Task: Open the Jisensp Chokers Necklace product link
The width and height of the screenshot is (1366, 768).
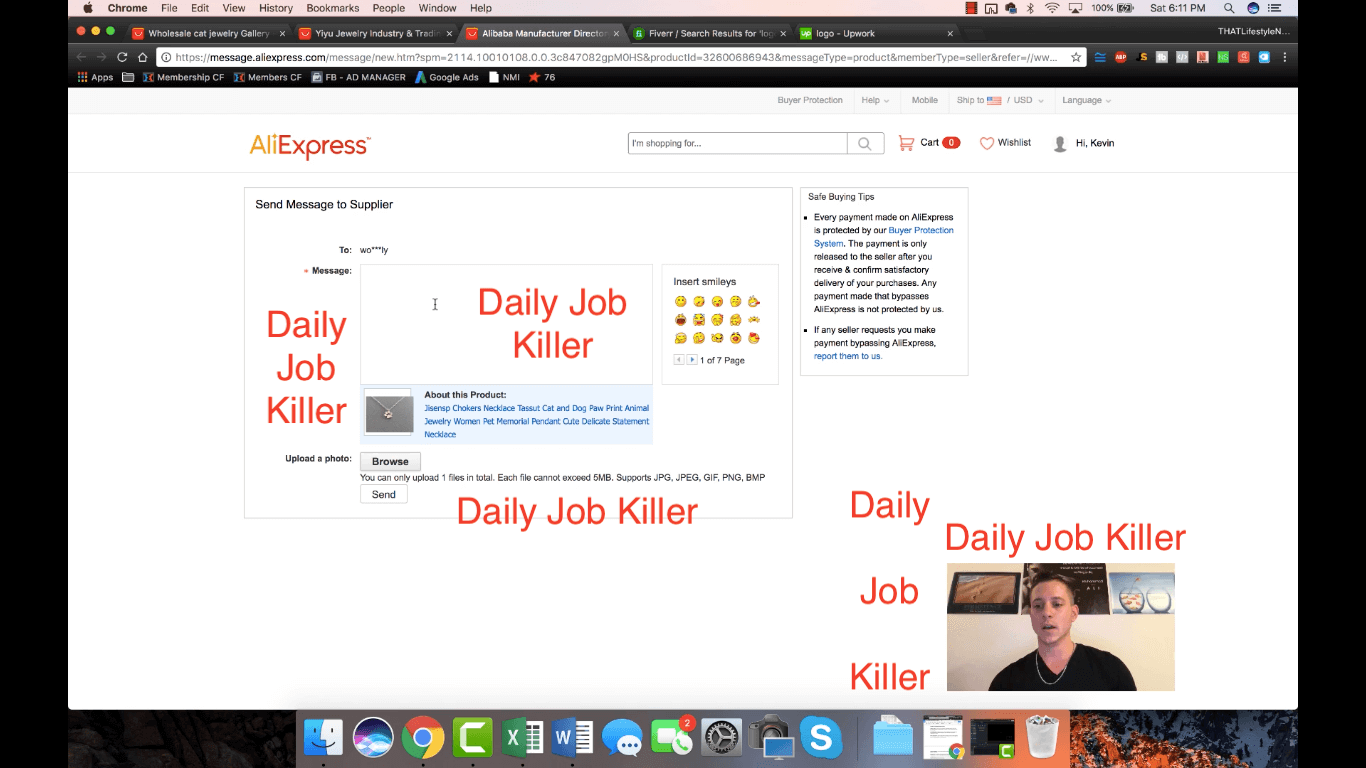Action: click(537, 421)
